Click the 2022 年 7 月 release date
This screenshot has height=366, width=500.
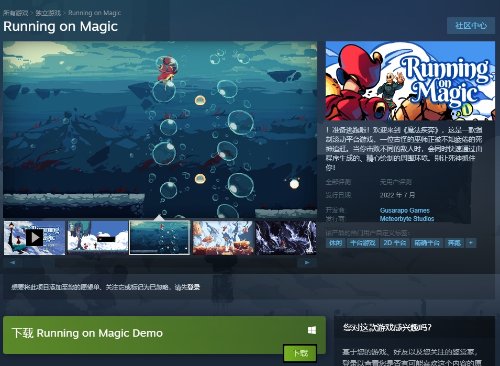click(x=397, y=195)
